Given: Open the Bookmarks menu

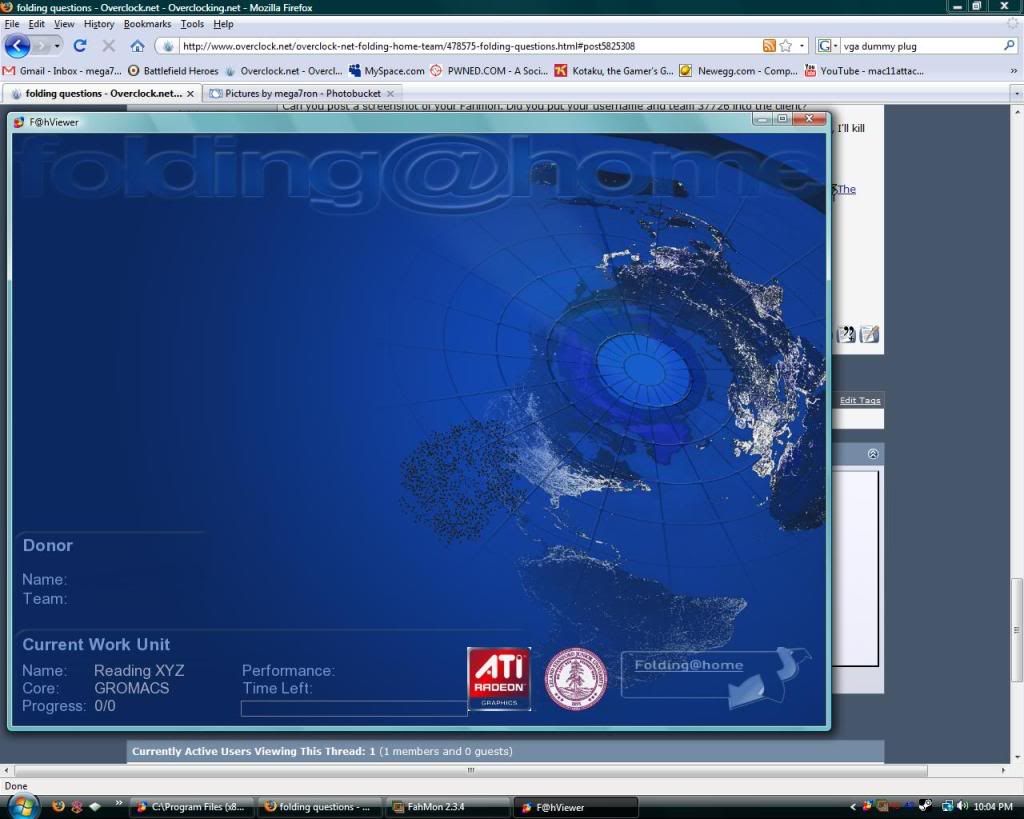Looking at the screenshot, I should [x=147, y=23].
